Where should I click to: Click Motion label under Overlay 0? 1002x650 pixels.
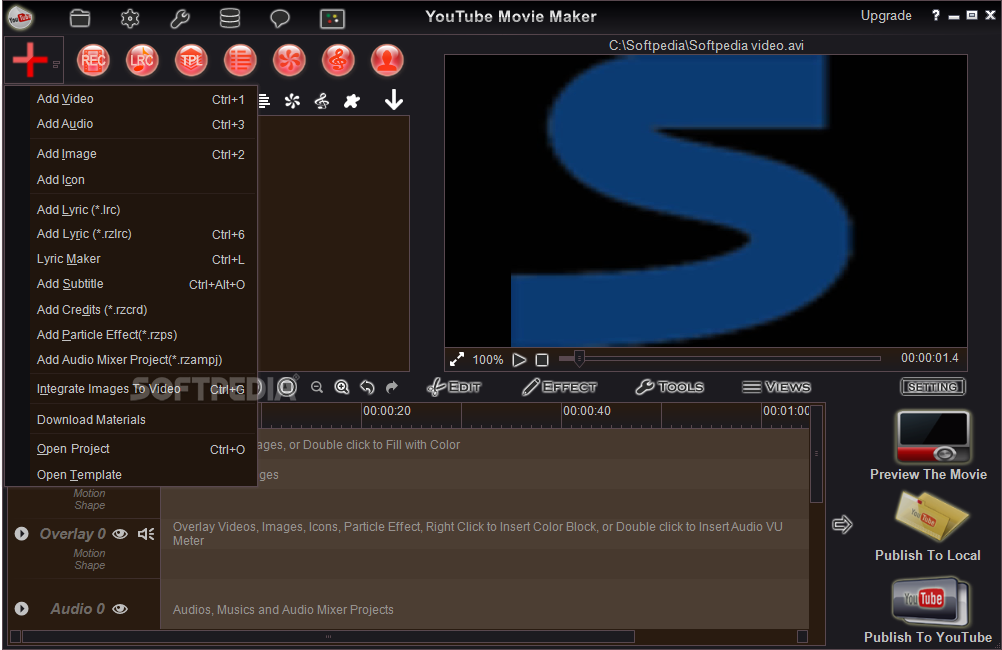pyautogui.click(x=89, y=553)
